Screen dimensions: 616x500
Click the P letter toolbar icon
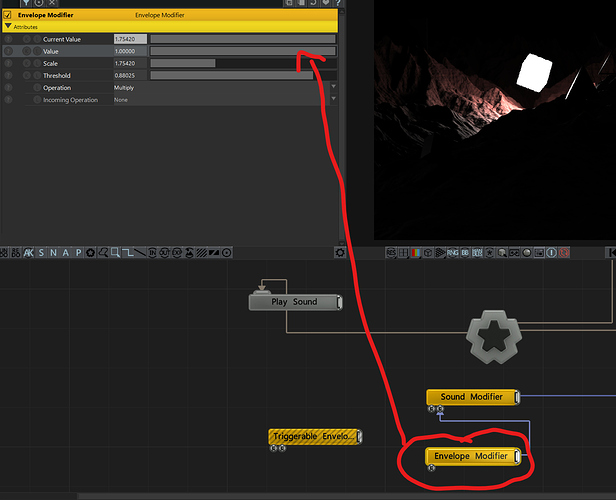point(78,253)
